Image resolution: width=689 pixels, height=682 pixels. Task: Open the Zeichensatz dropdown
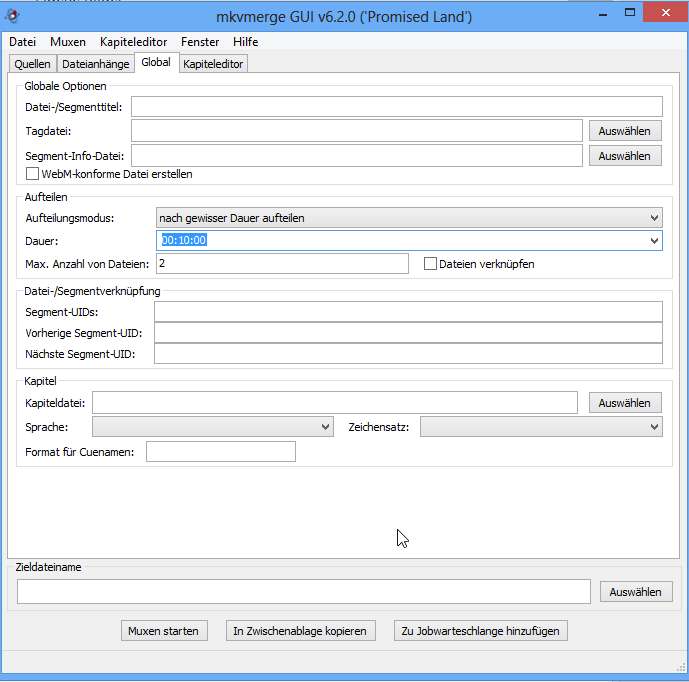point(541,427)
